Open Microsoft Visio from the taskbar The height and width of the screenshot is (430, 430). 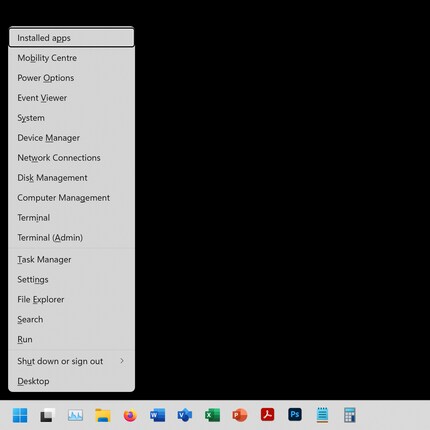tap(185, 415)
